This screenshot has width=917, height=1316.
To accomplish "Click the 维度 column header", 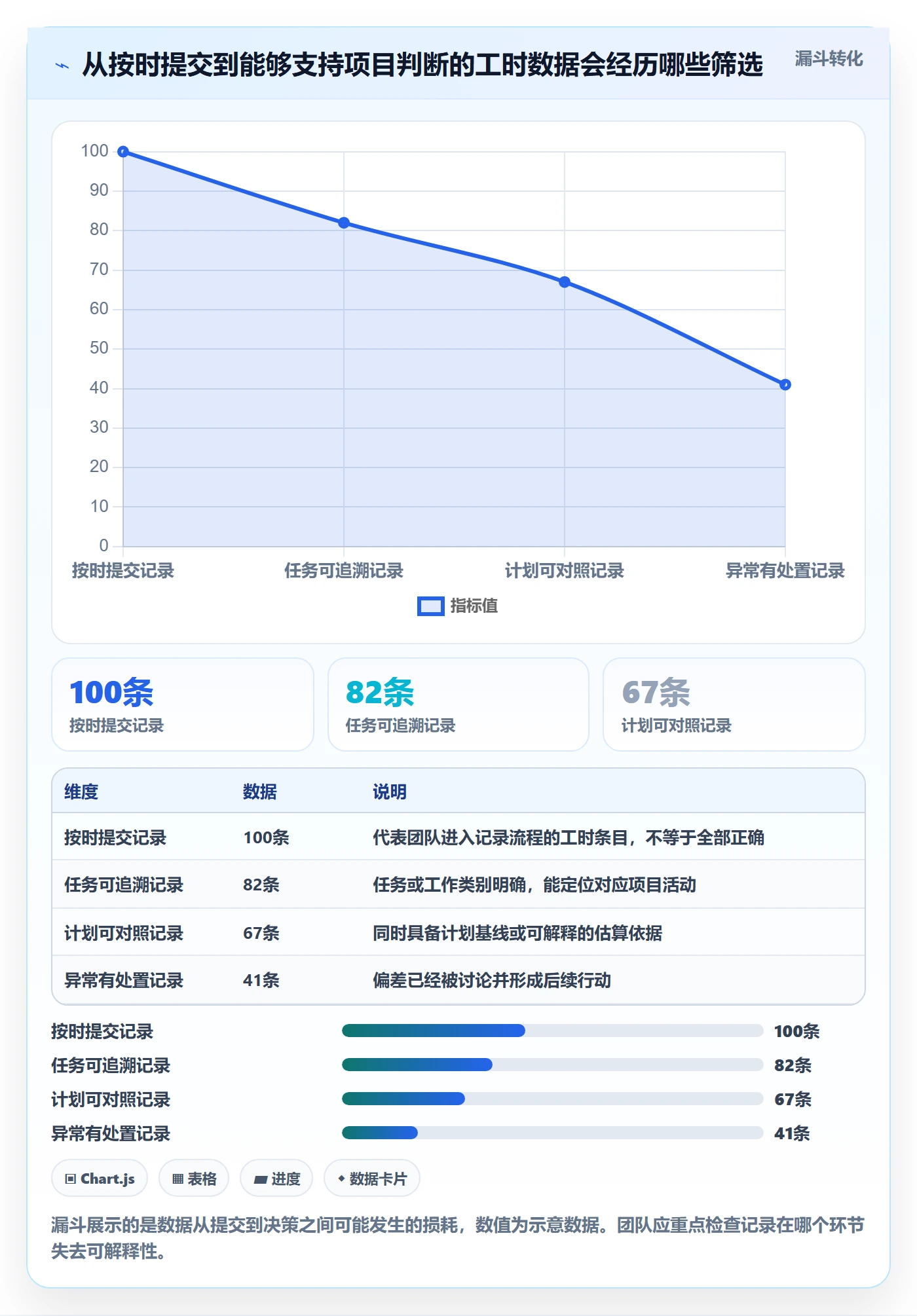I will (x=81, y=792).
